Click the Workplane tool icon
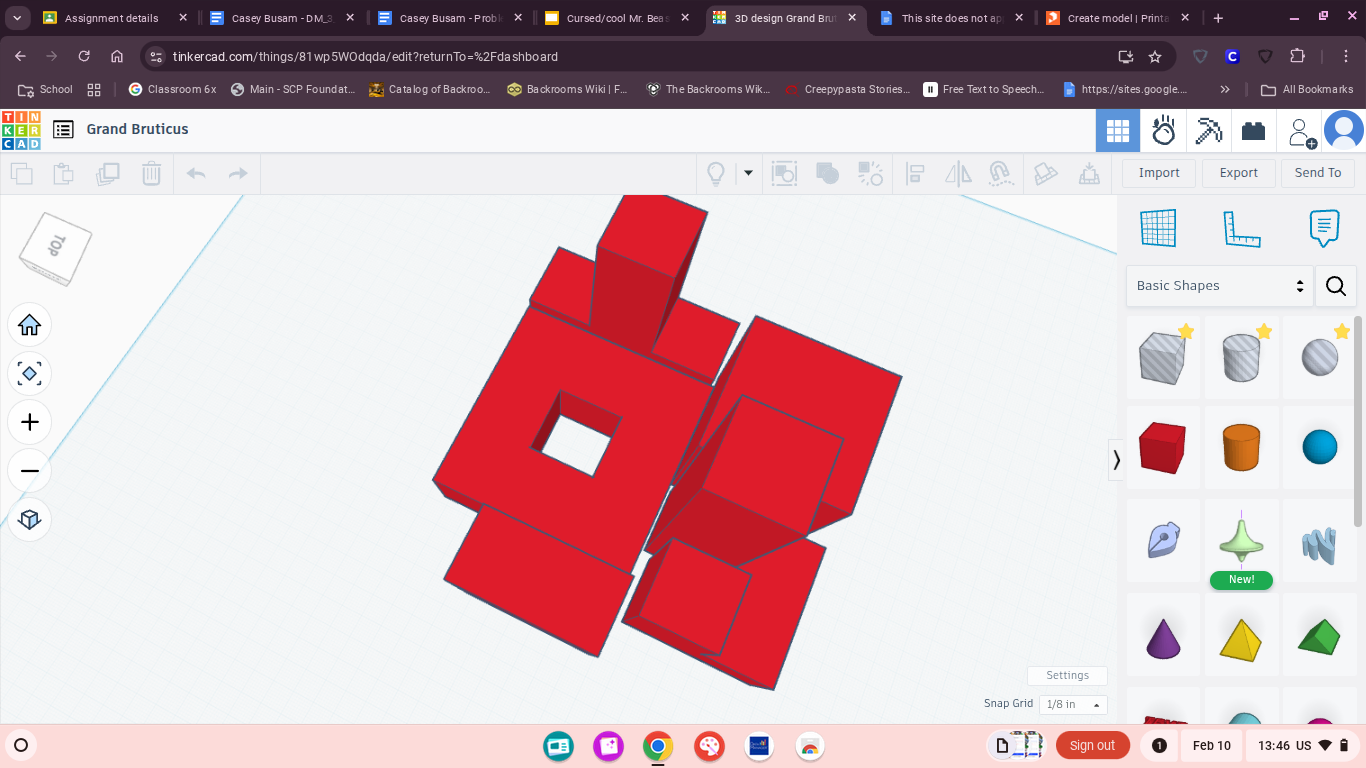 pos(1159,228)
